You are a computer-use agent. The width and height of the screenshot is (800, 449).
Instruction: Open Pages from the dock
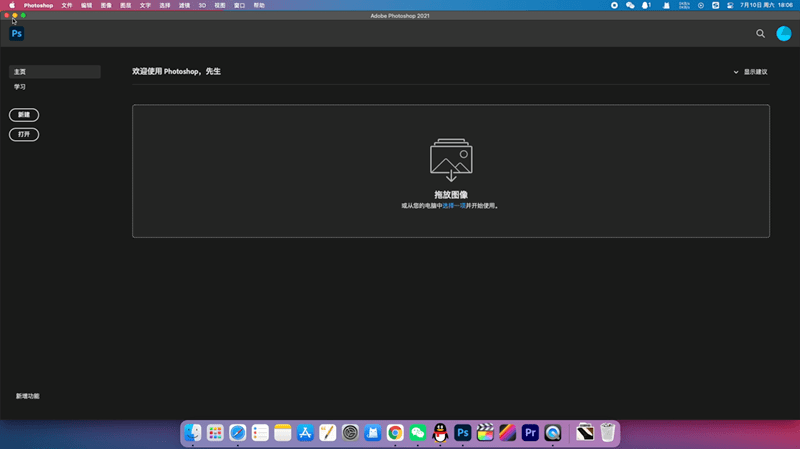click(328, 433)
